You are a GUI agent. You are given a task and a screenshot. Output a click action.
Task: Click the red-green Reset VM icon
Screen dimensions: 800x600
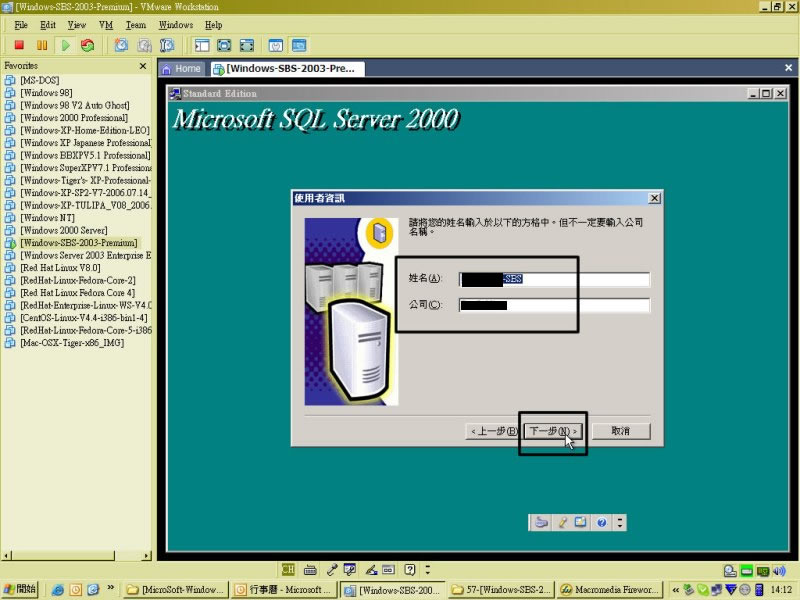88,45
